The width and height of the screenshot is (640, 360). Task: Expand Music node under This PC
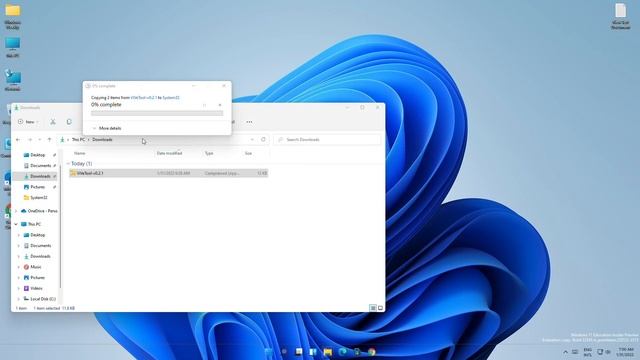[x=18, y=267]
